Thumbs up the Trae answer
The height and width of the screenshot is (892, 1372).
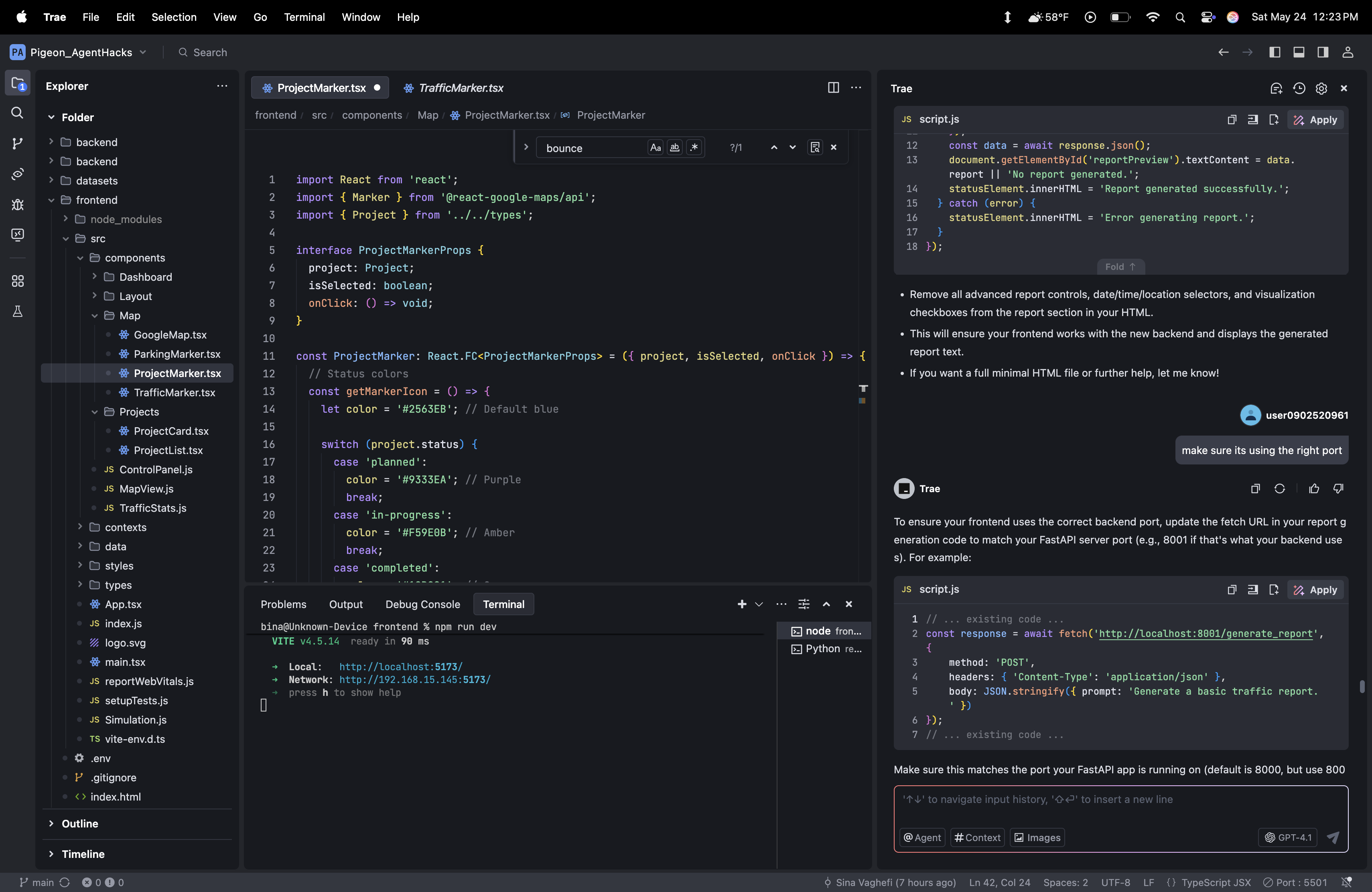[x=1314, y=489]
